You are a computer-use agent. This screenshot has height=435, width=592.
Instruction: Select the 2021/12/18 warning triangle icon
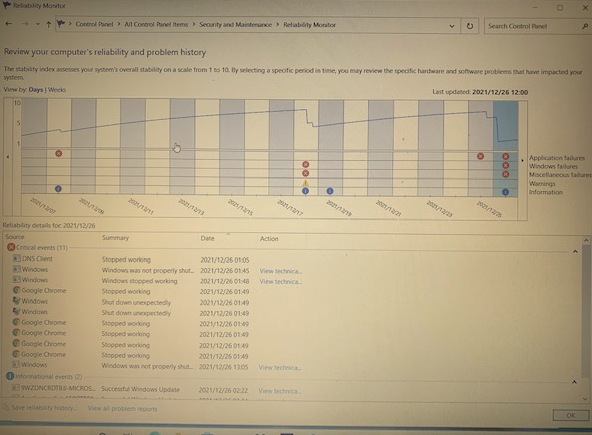305,183
